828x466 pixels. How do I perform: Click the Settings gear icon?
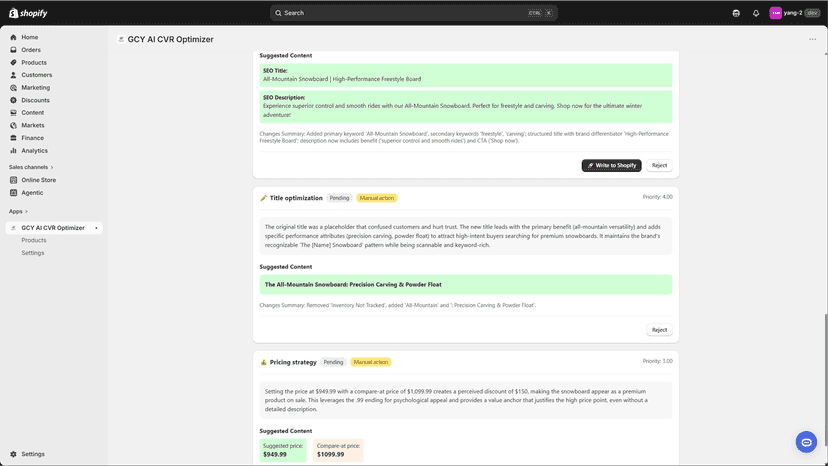[x=13, y=454]
